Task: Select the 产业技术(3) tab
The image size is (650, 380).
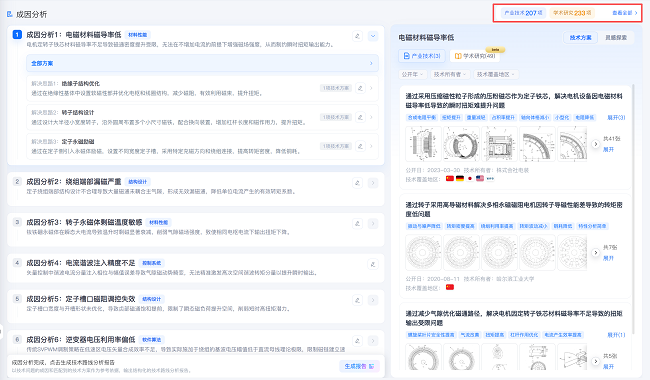Action: pos(422,56)
